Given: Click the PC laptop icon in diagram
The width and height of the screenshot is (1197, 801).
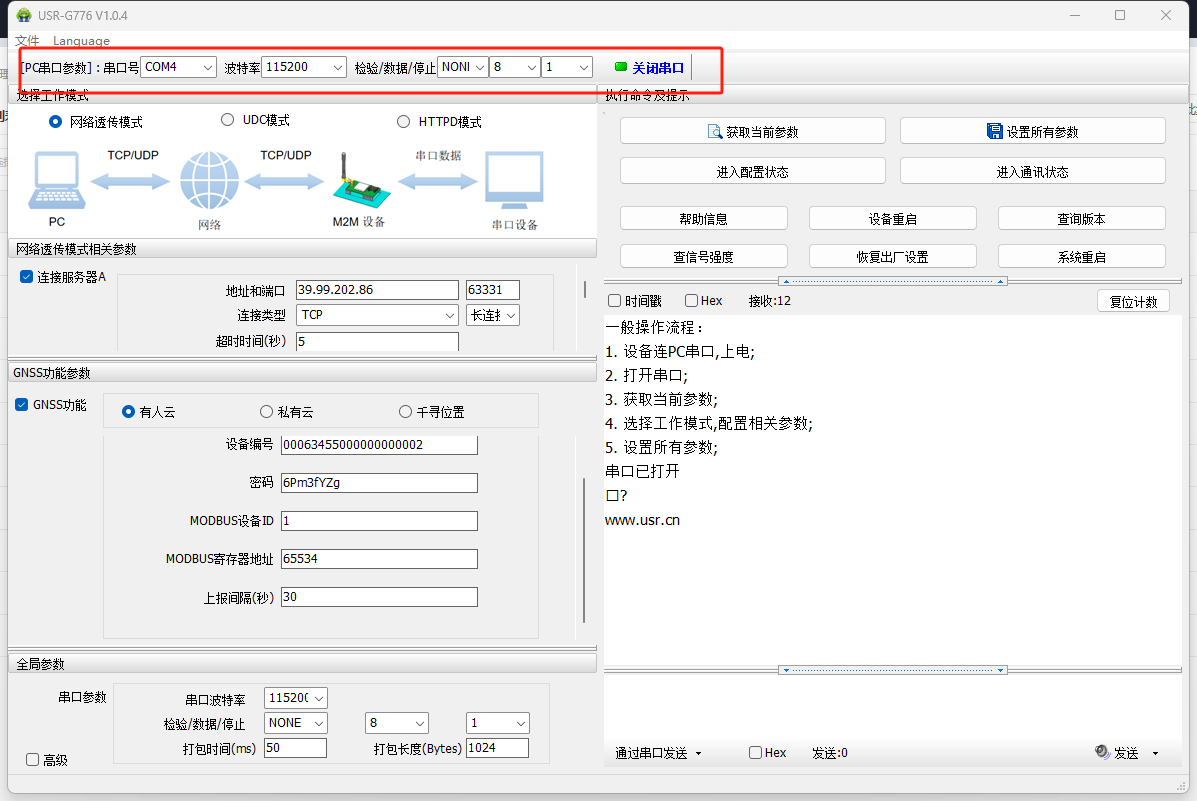Looking at the screenshot, I should (56, 181).
